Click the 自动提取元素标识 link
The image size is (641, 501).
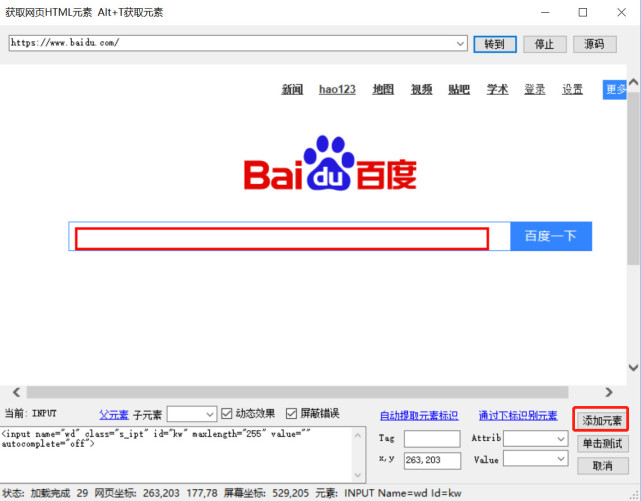tap(419, 416)
